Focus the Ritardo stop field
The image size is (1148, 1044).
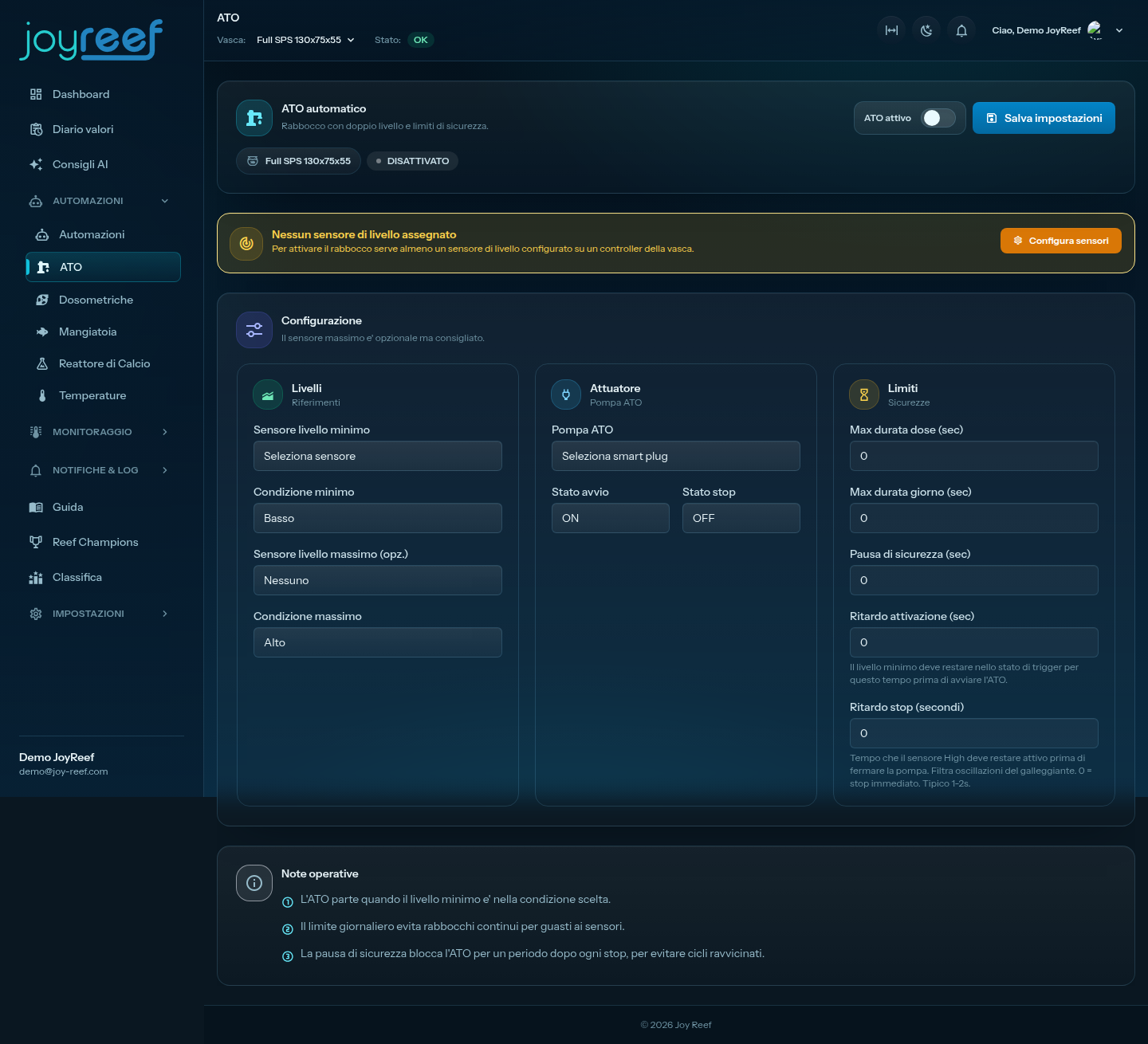pos(974,733)
